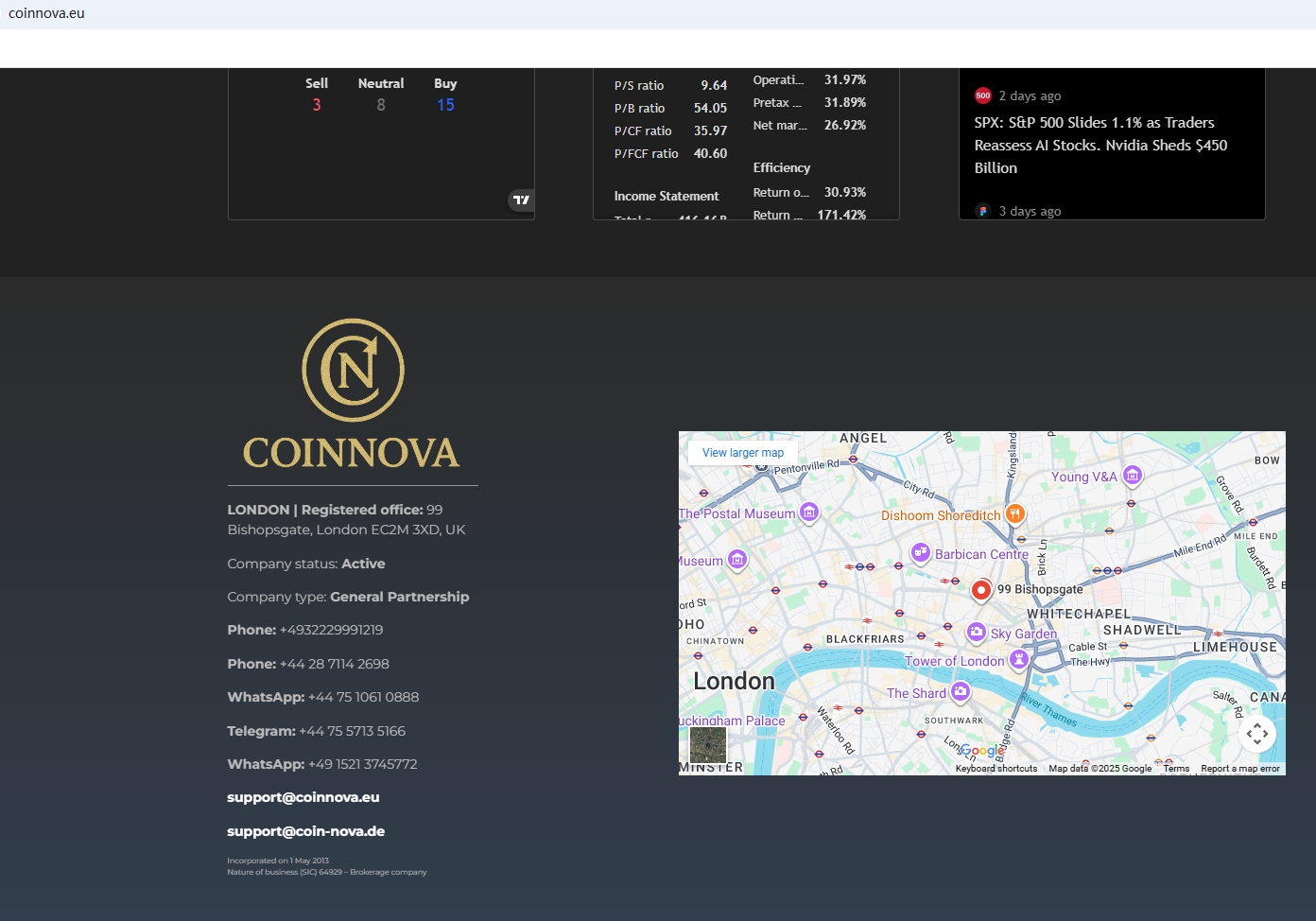1316x921 pixels.
Task: Click the Google logo on the map
Action: pos(981,751)
